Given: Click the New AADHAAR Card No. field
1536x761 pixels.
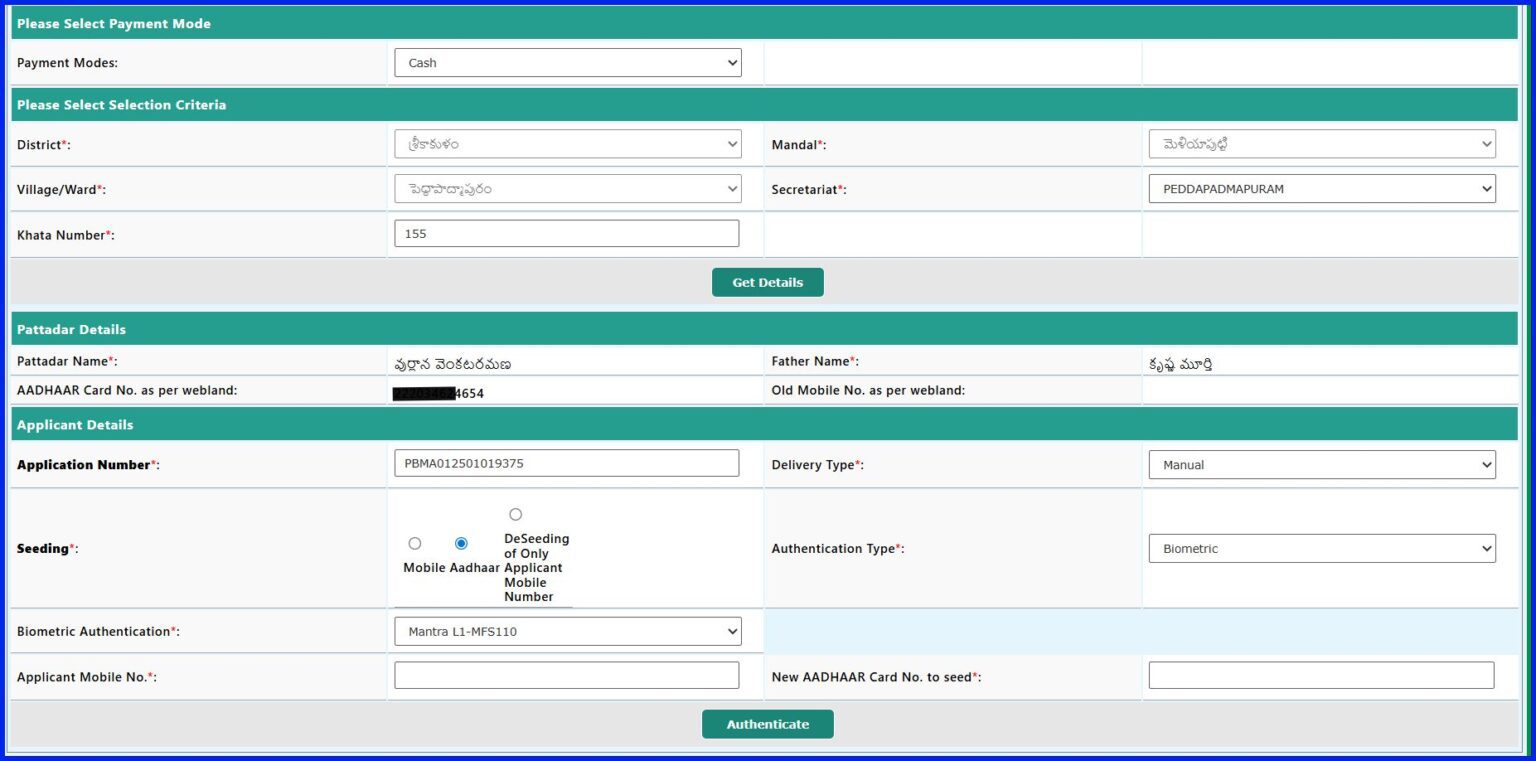Looking at the screenshot, I should coord(1321,674).
